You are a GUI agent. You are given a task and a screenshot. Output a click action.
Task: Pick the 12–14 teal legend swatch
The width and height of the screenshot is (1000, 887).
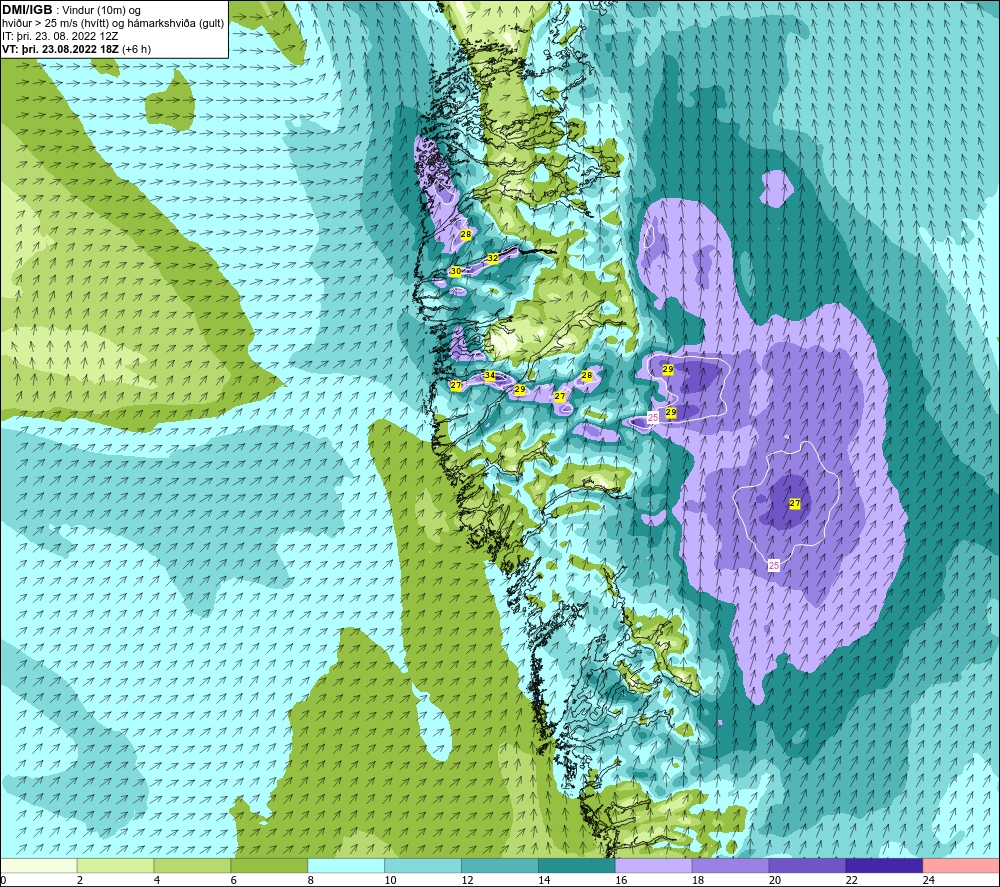coord(500,865)
